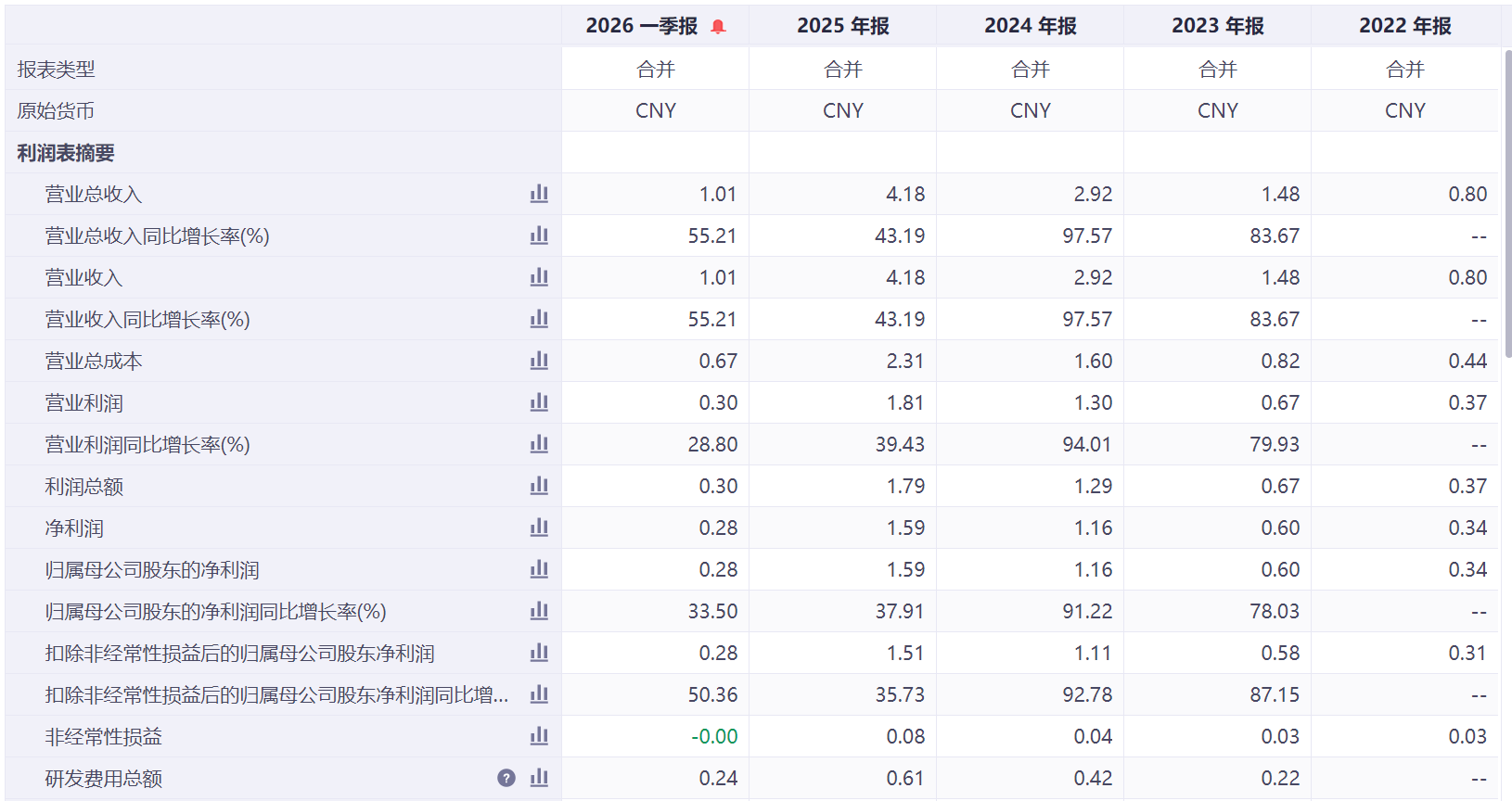Click the 营业收入同比增长率(%) row label

coord(147,320)
